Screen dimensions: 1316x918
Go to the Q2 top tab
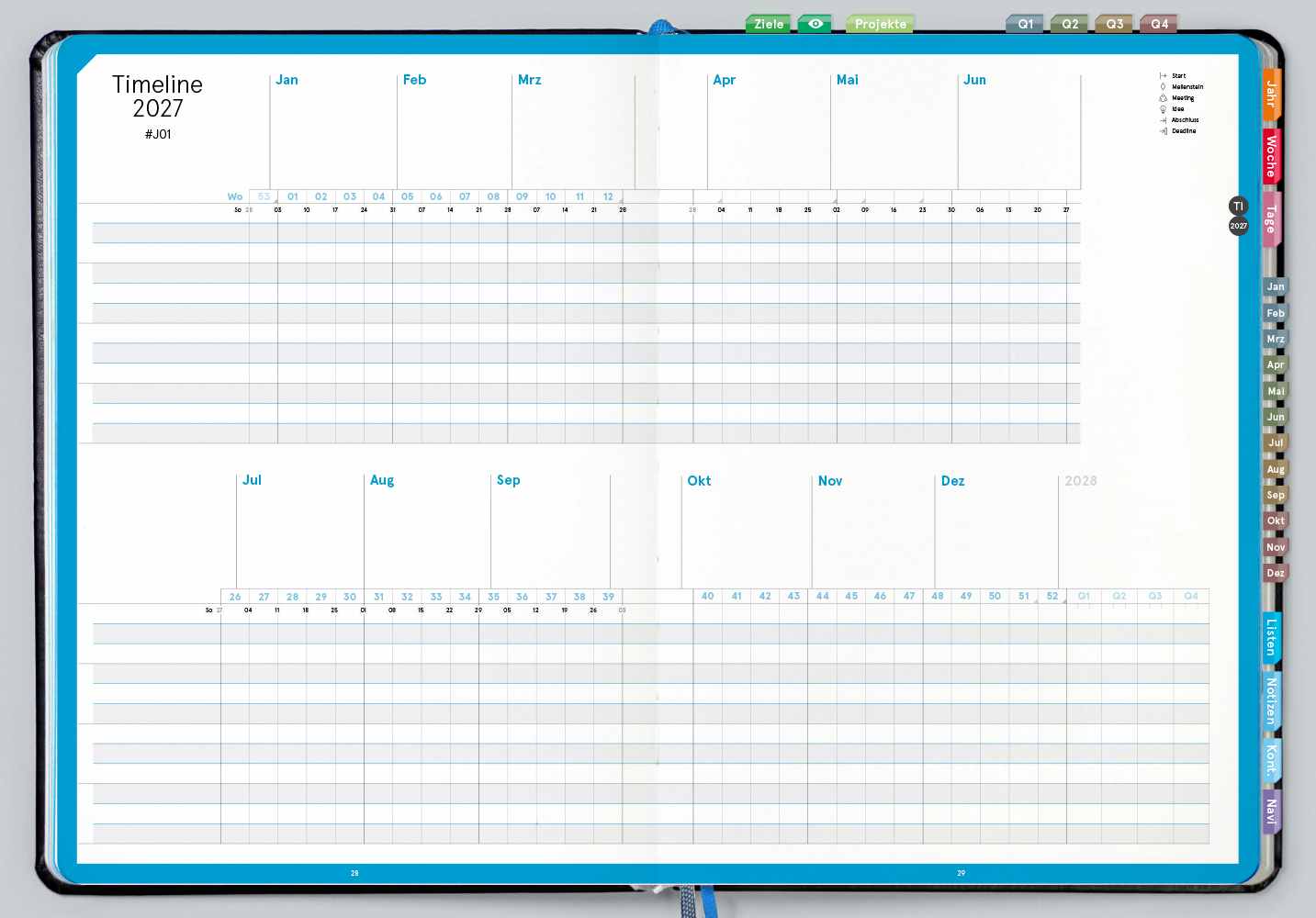click(x=1070, y=24)
